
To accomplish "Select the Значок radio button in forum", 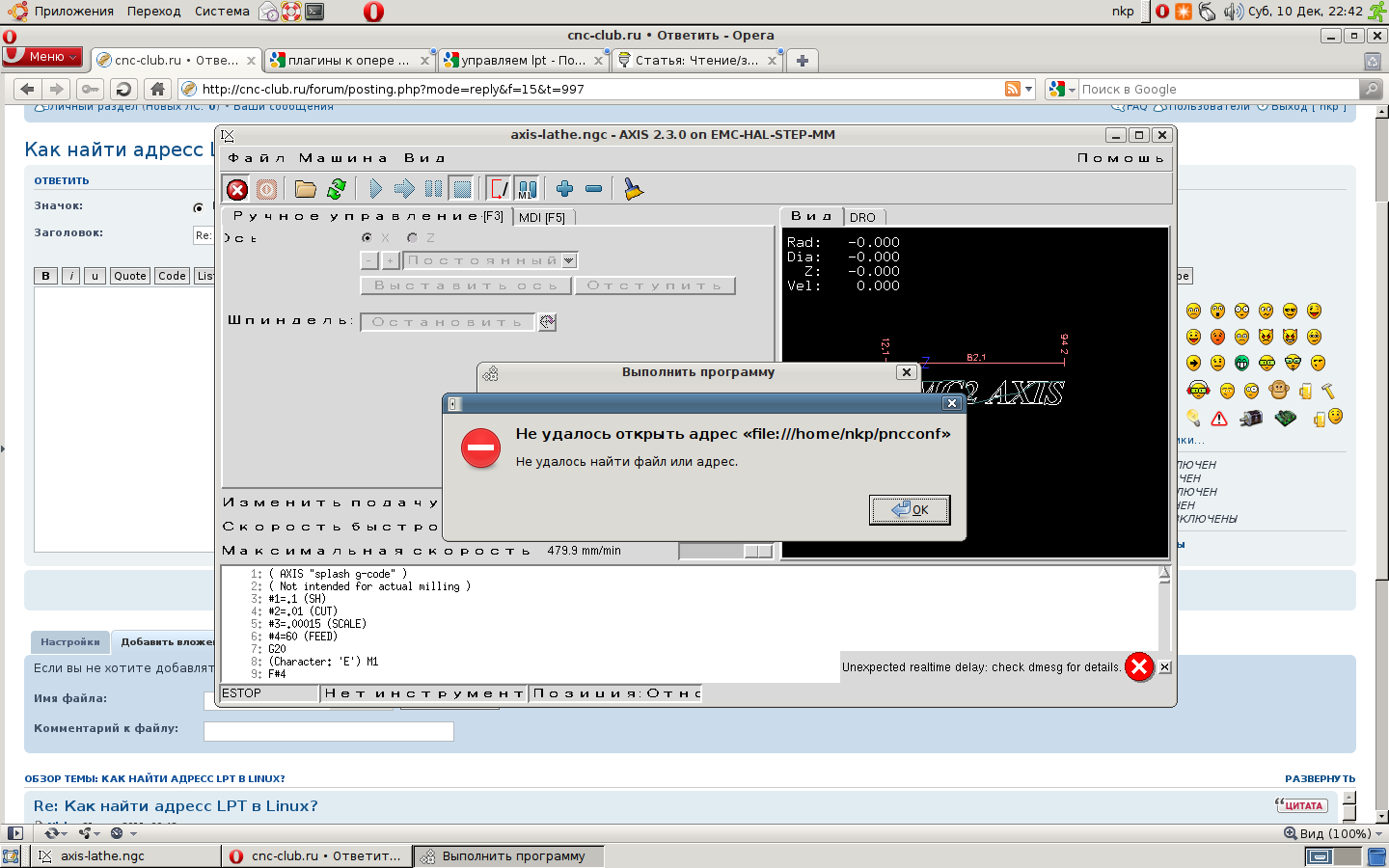I will (199, 207).
